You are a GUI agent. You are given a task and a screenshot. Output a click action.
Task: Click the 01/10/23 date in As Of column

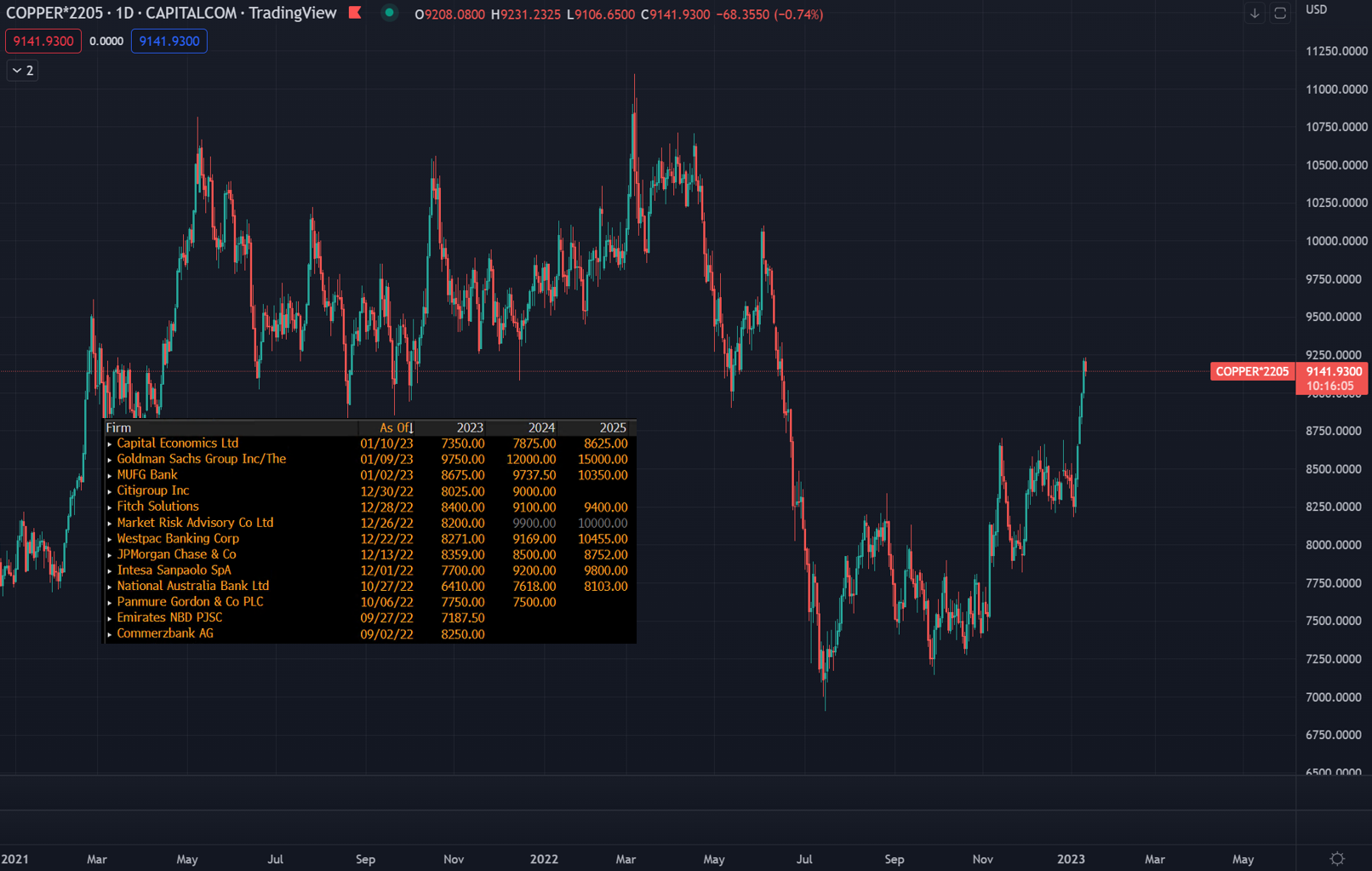[x=386, y=444]
